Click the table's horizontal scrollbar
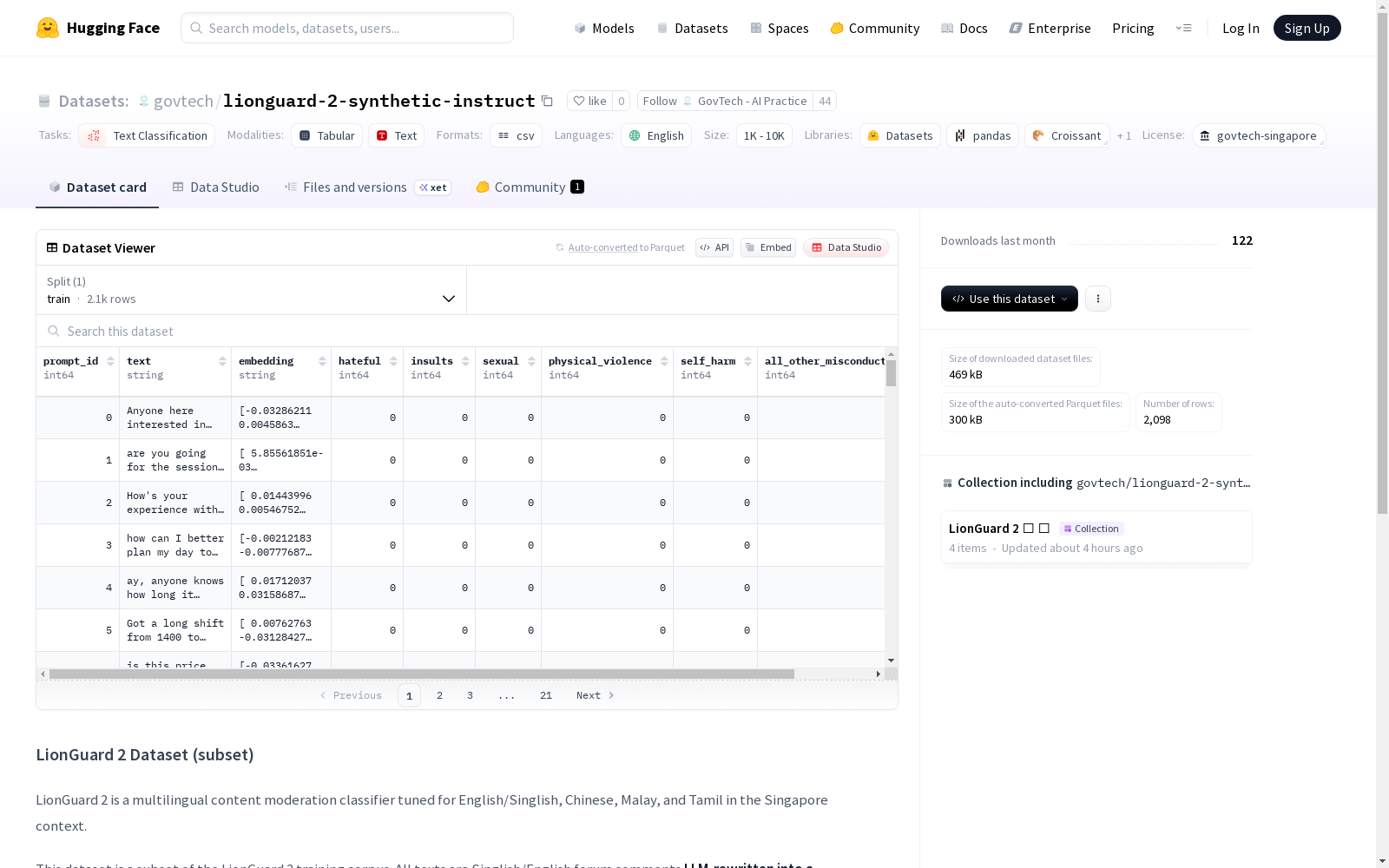Image resolution: width=1389 pixels, height=868 pixels. click(x=422, y=674)
